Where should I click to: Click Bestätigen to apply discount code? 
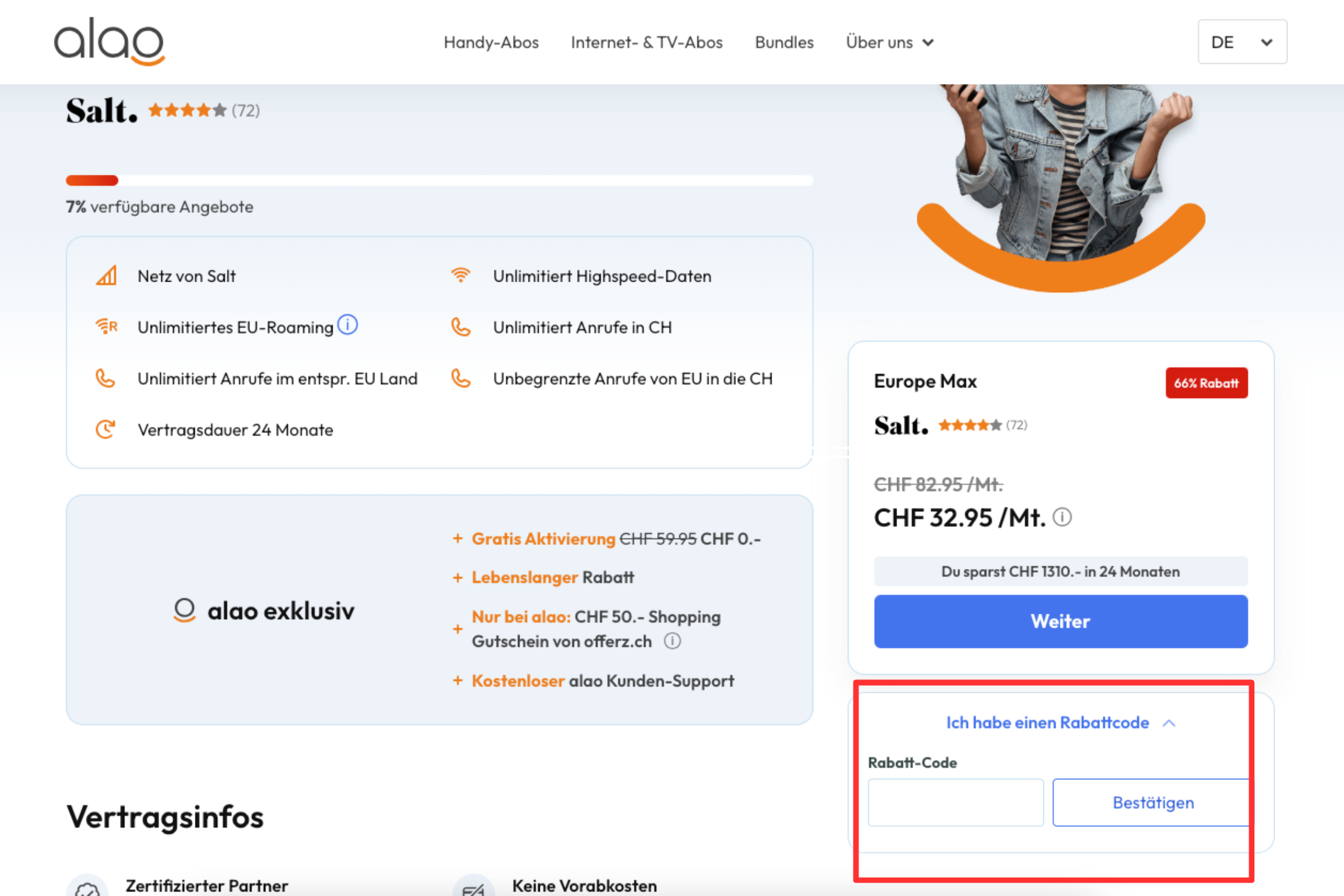1152,802
